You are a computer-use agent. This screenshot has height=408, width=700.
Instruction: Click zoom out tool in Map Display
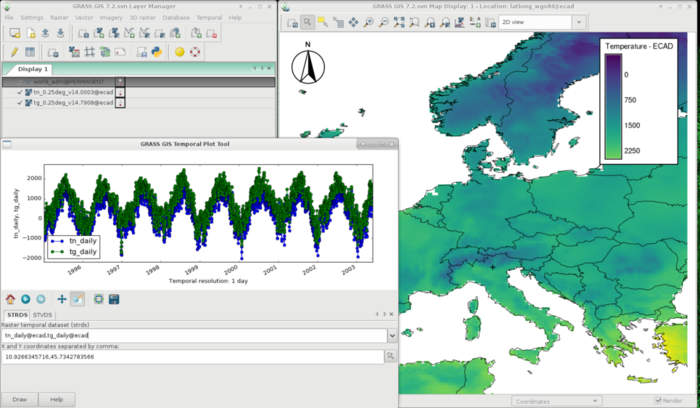coord(383,22)
